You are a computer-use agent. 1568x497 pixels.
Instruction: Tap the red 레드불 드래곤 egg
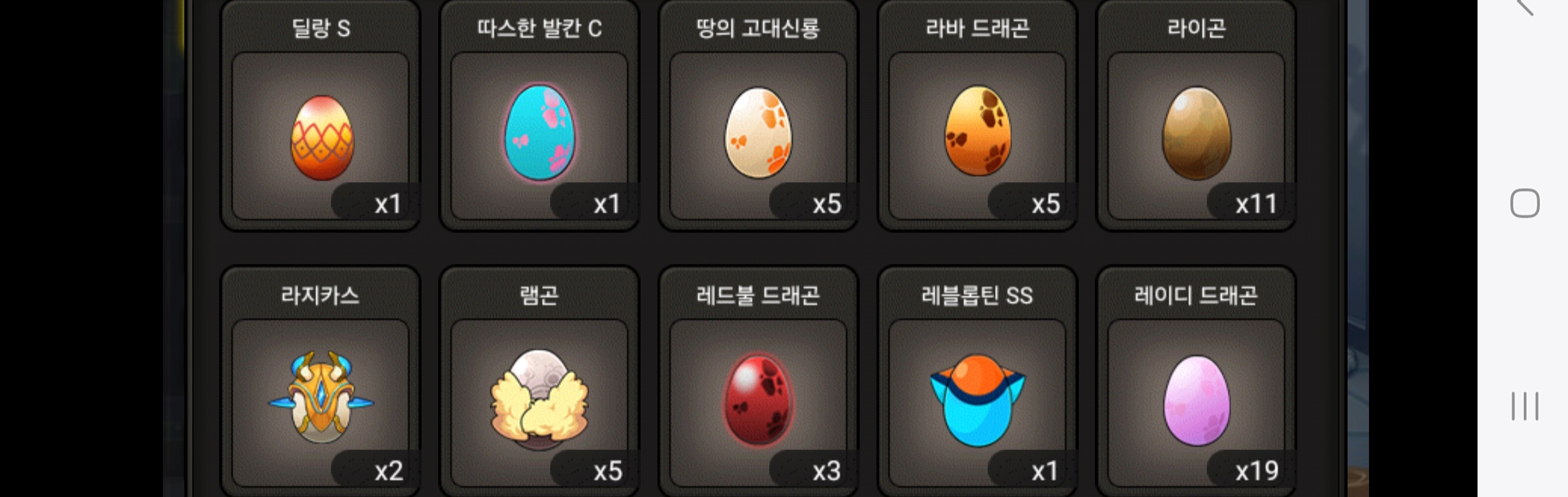(x=759, y=400)
